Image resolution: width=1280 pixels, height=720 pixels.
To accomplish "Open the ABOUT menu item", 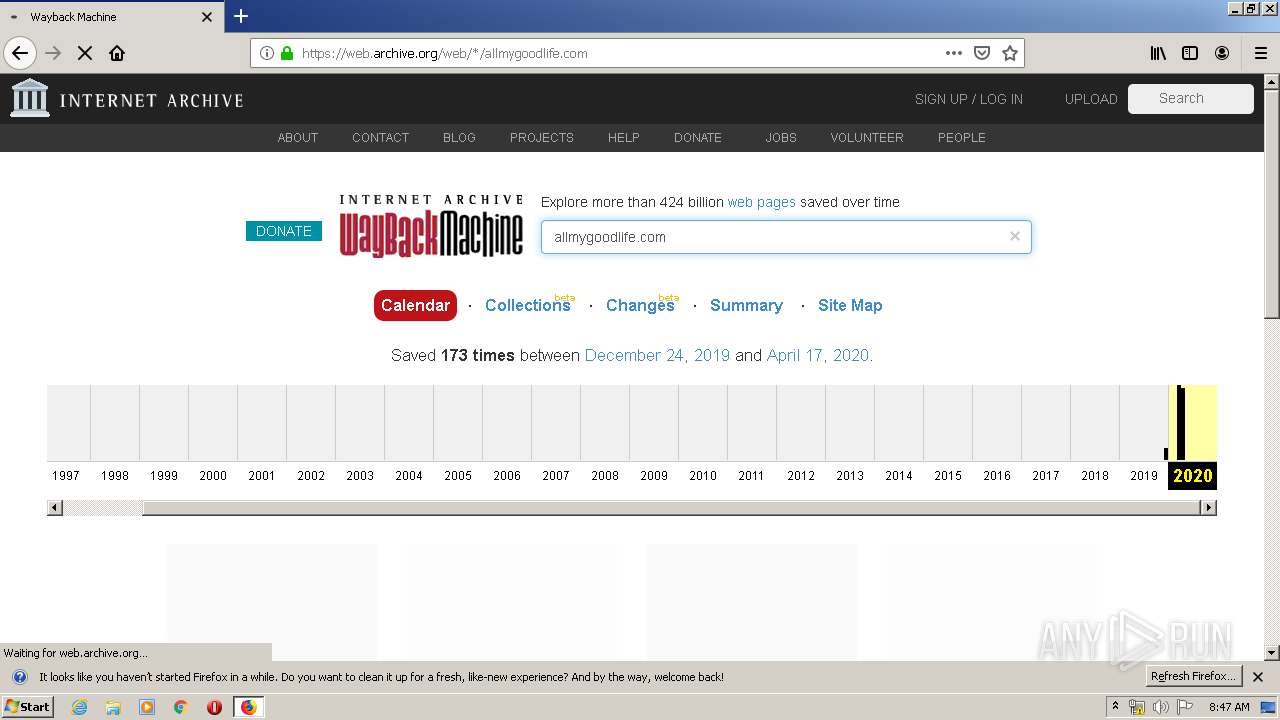I will click(x=298, y=138).
